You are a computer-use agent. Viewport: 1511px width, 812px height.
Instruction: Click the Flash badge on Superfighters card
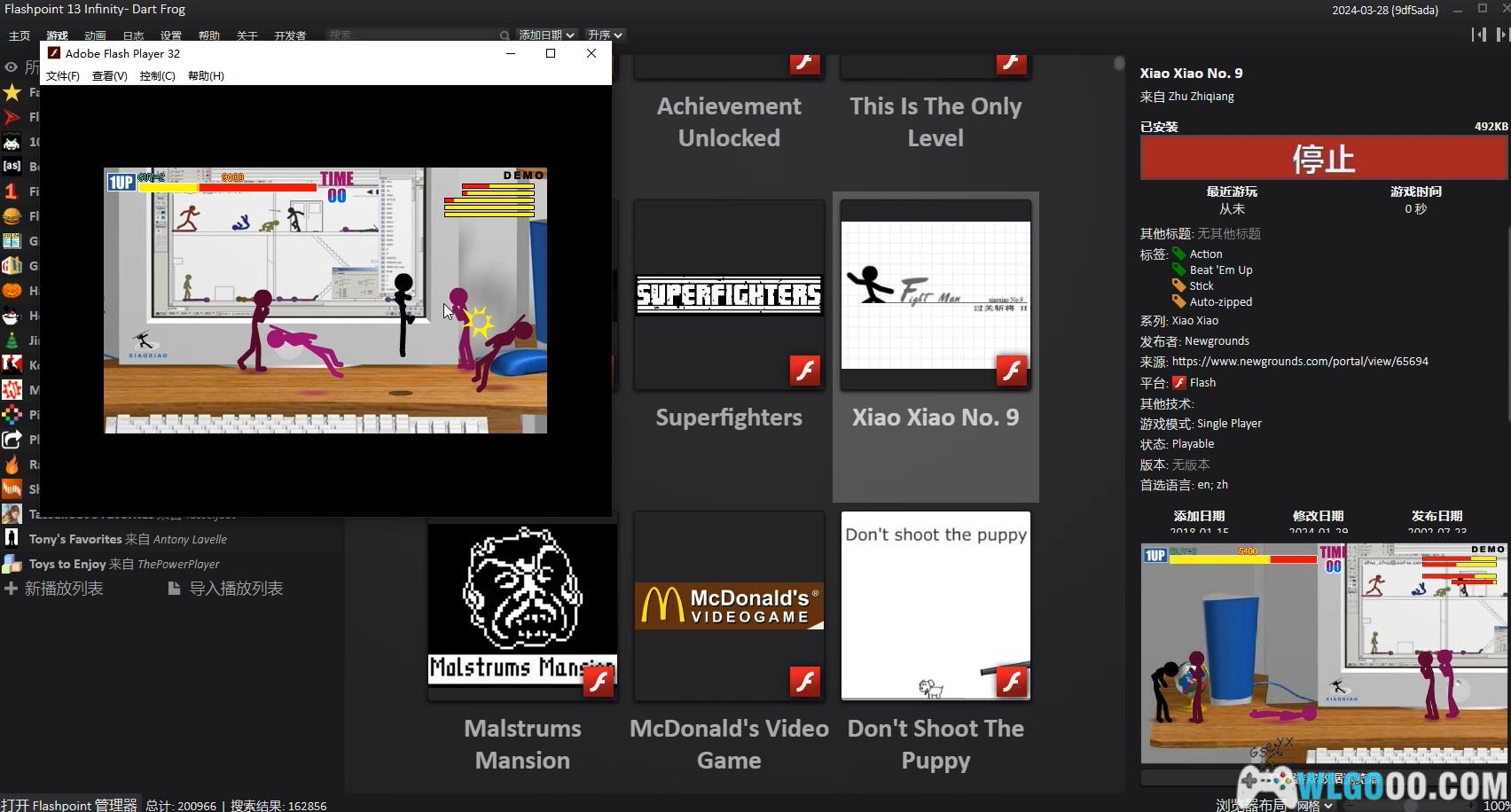pos(805,371)
